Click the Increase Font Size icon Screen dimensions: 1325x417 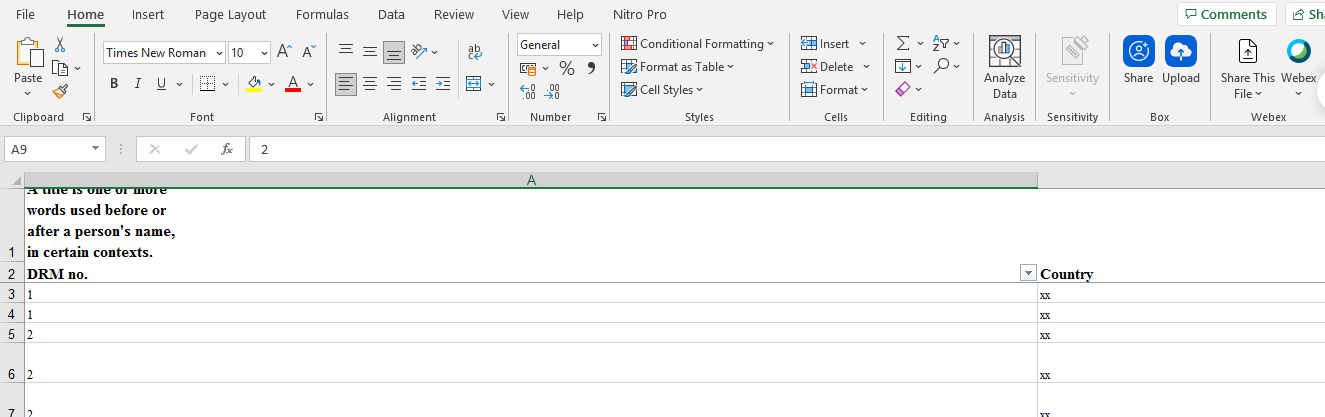coord(284,52)
